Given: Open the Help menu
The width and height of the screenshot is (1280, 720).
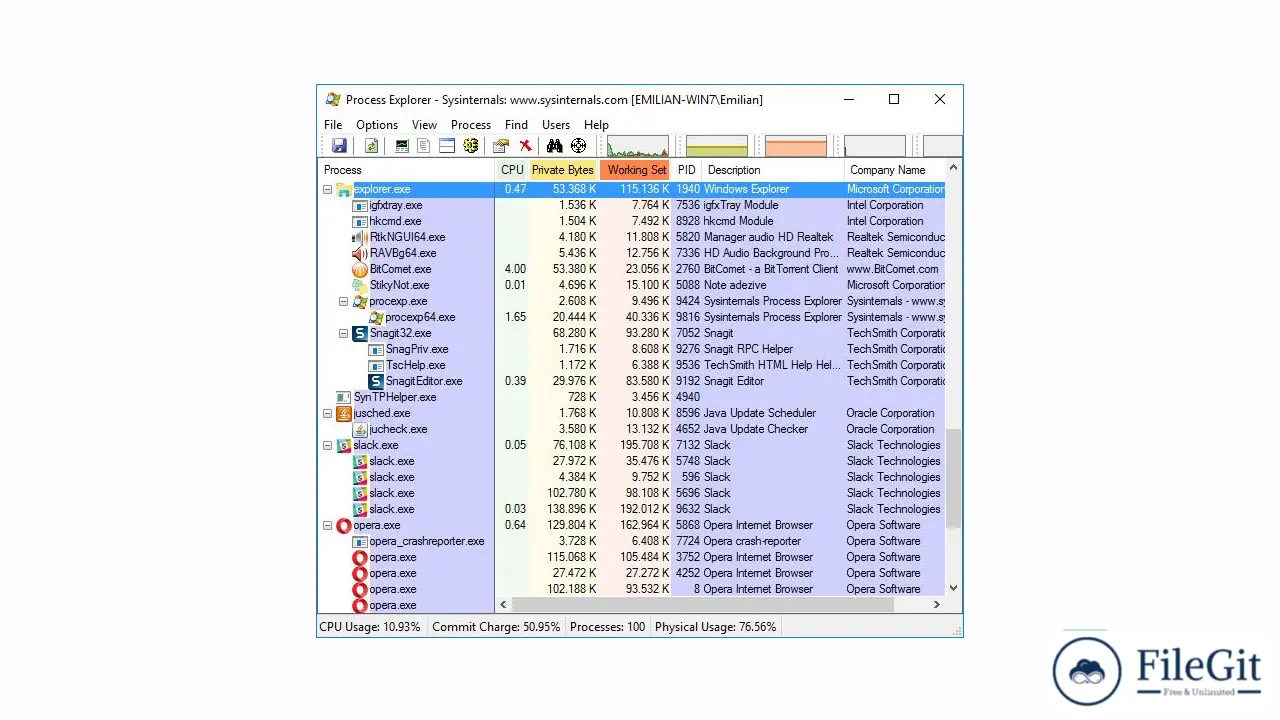Looking at the screenshot, I should point(596,125).
